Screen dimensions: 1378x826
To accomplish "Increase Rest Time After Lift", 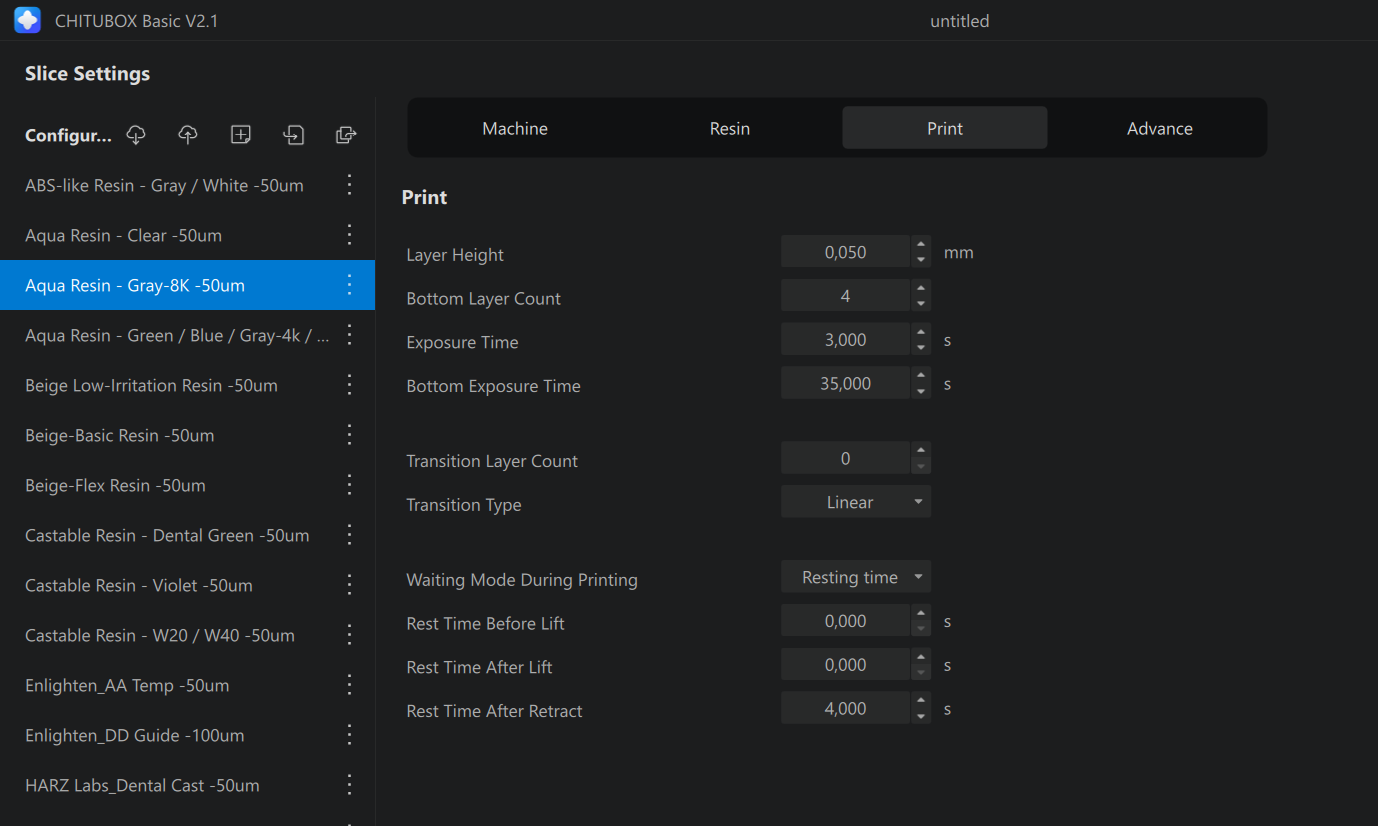I will (x=921, y=658).
